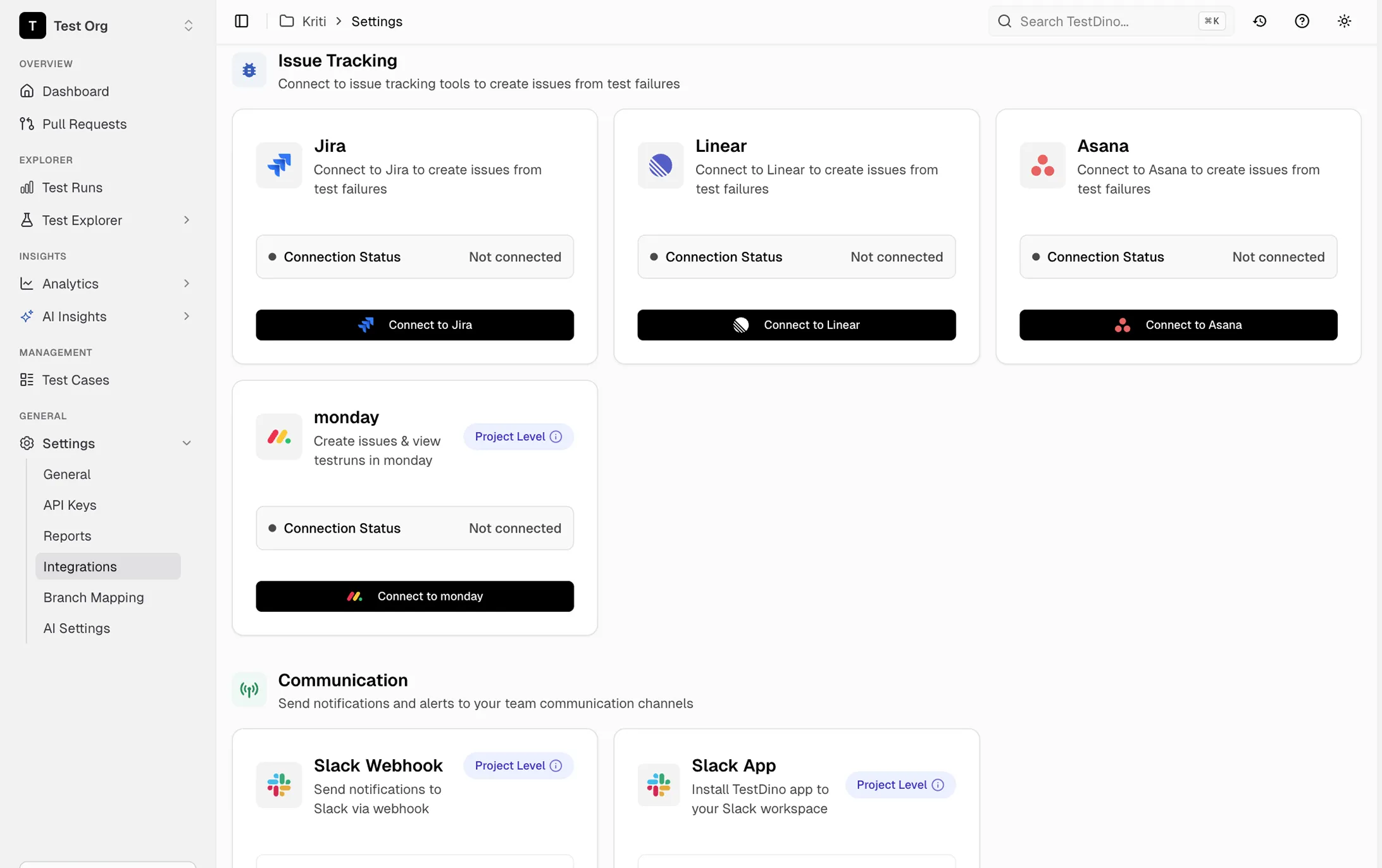Open the Test Org organization switcher

[107, 25]
